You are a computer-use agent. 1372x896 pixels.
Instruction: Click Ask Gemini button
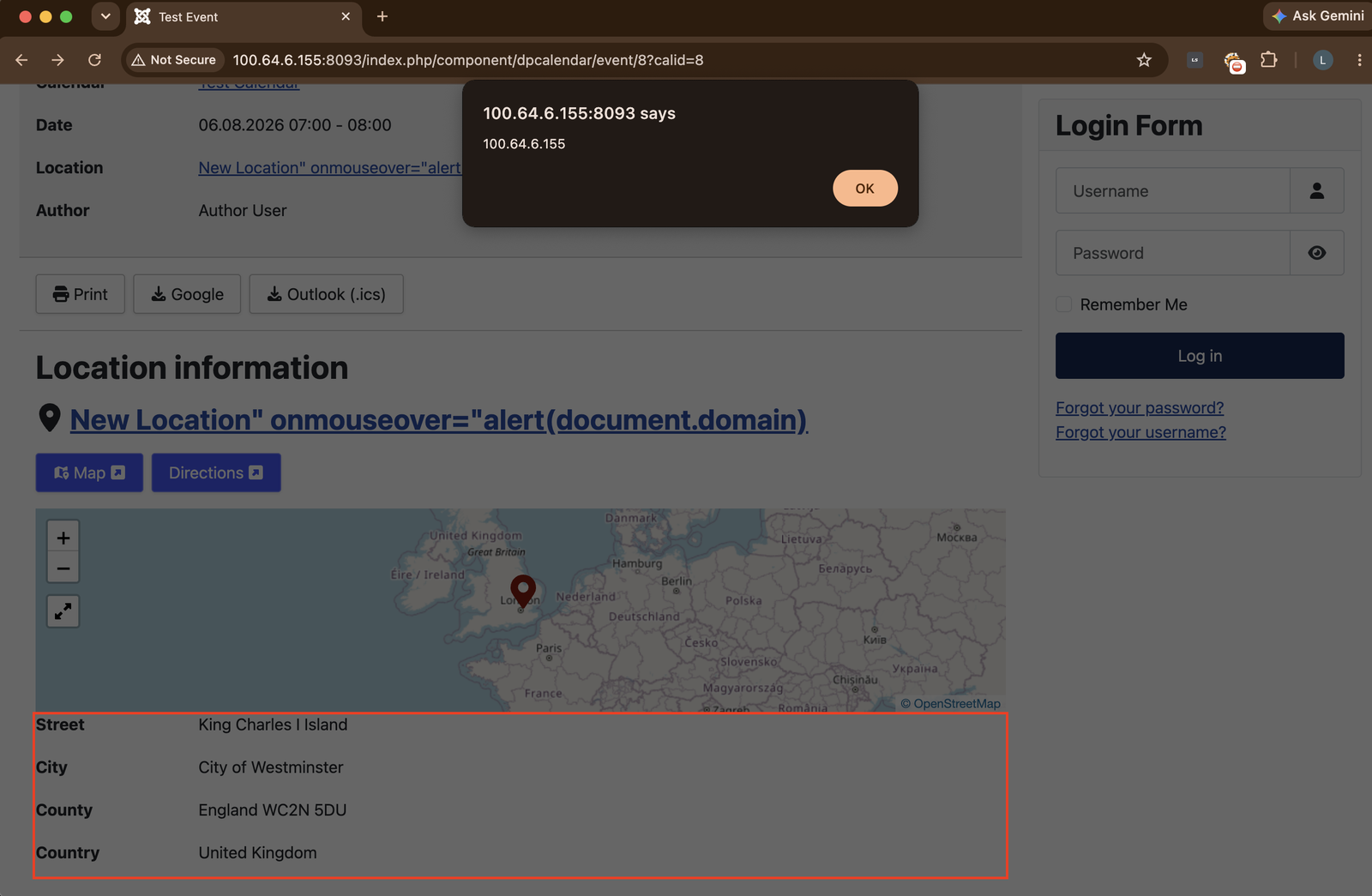click(1317, 16)
